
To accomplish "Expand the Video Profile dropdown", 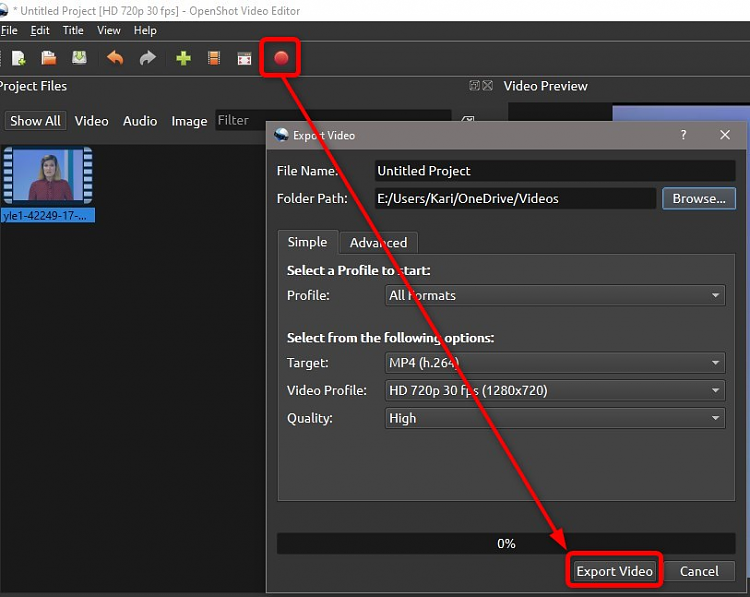I will [x=555, y=391].
